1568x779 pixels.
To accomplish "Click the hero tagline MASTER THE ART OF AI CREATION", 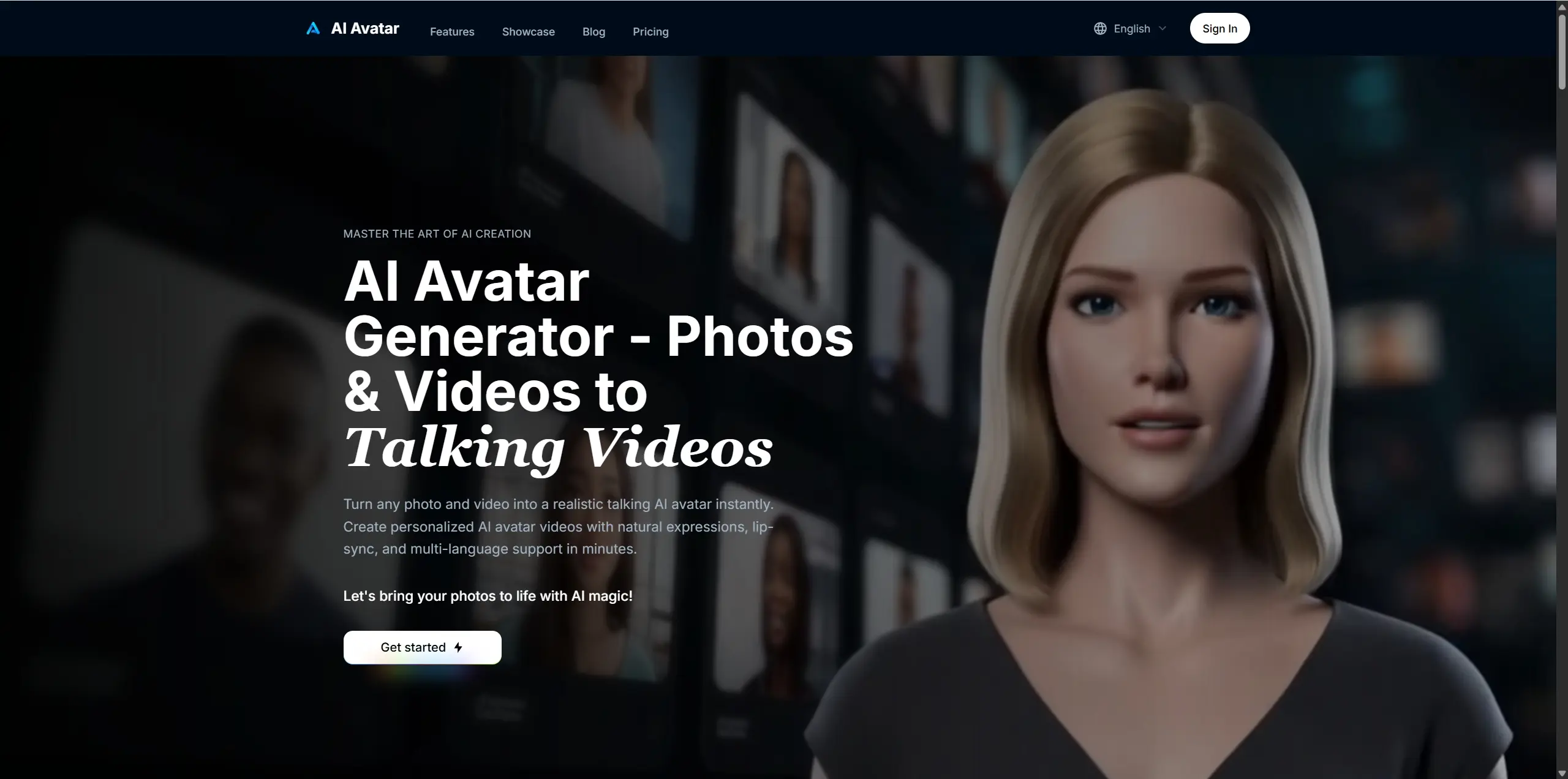I will (437, 233).
